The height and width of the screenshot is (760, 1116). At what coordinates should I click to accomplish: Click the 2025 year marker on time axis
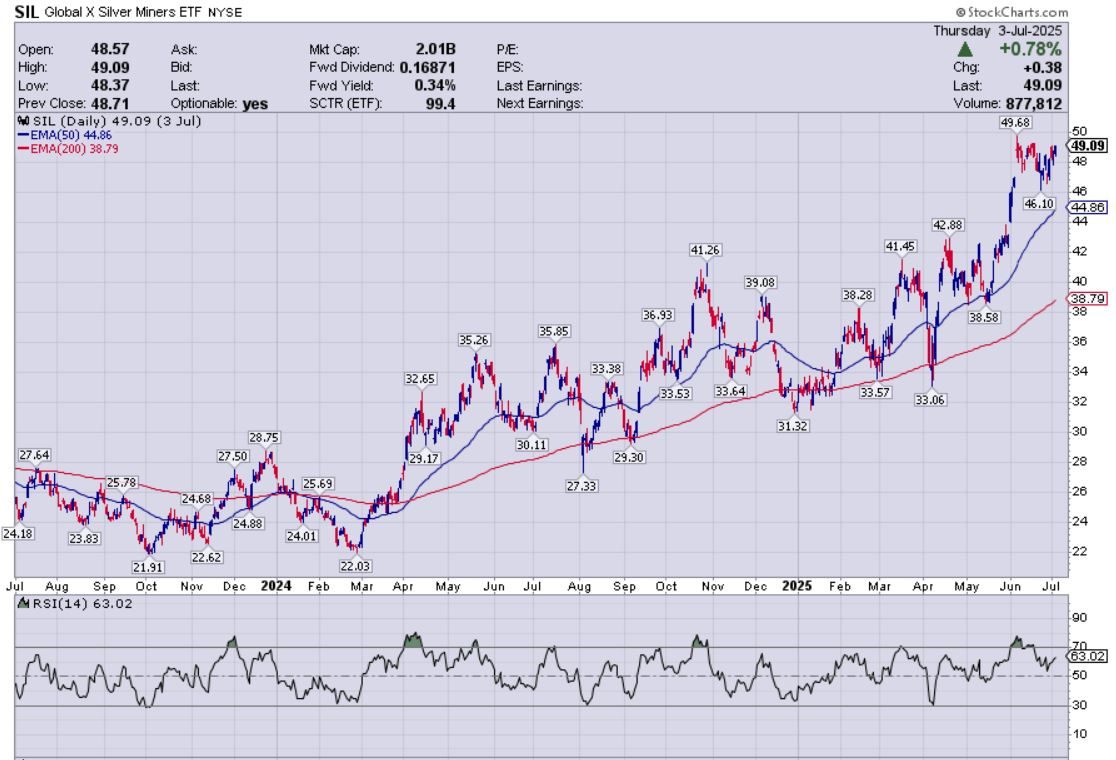coord(796,586)
